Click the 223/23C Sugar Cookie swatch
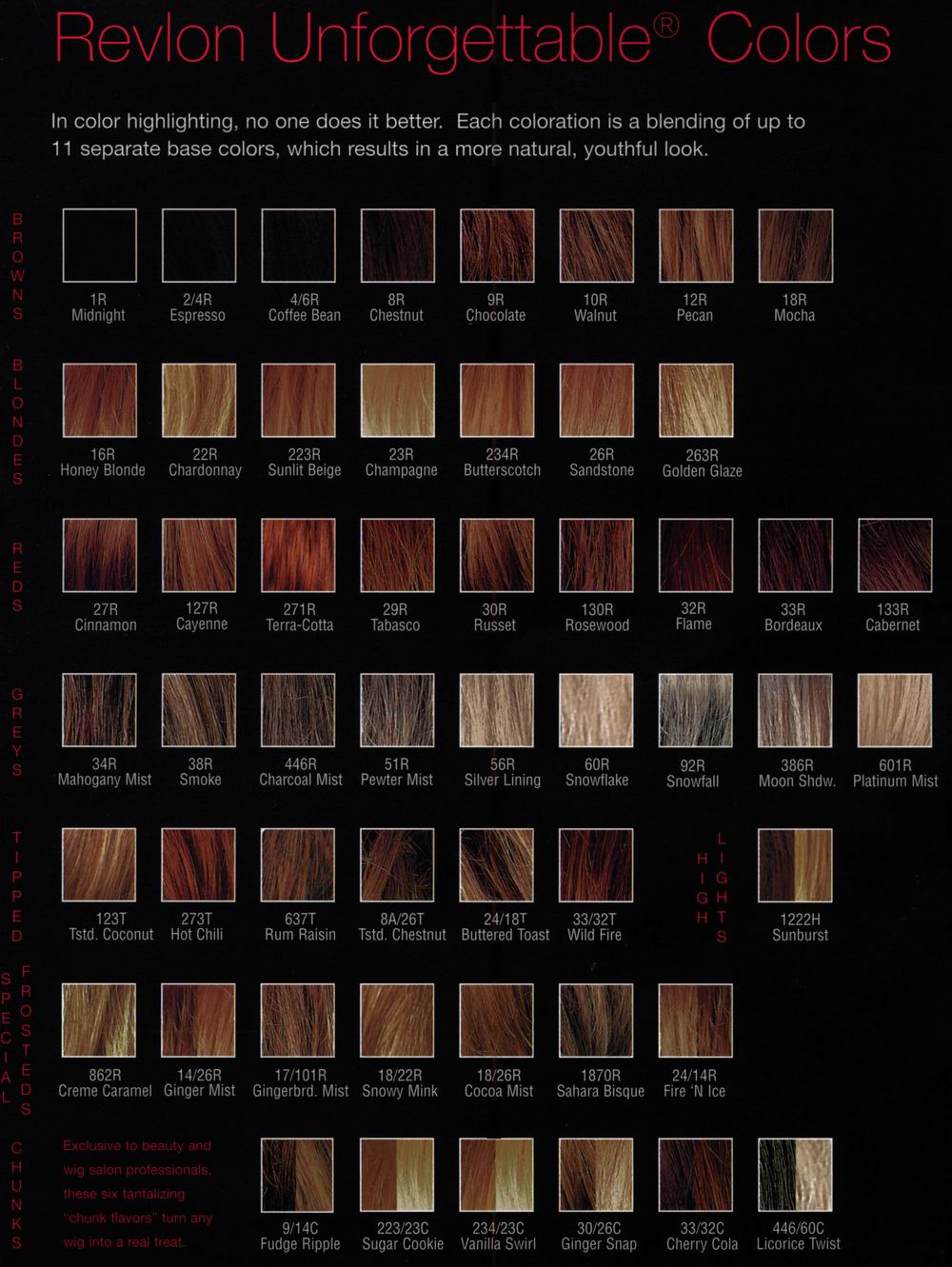This screenshot has width=952, height=1267. pyautogui.click(x=398, y=1175)
